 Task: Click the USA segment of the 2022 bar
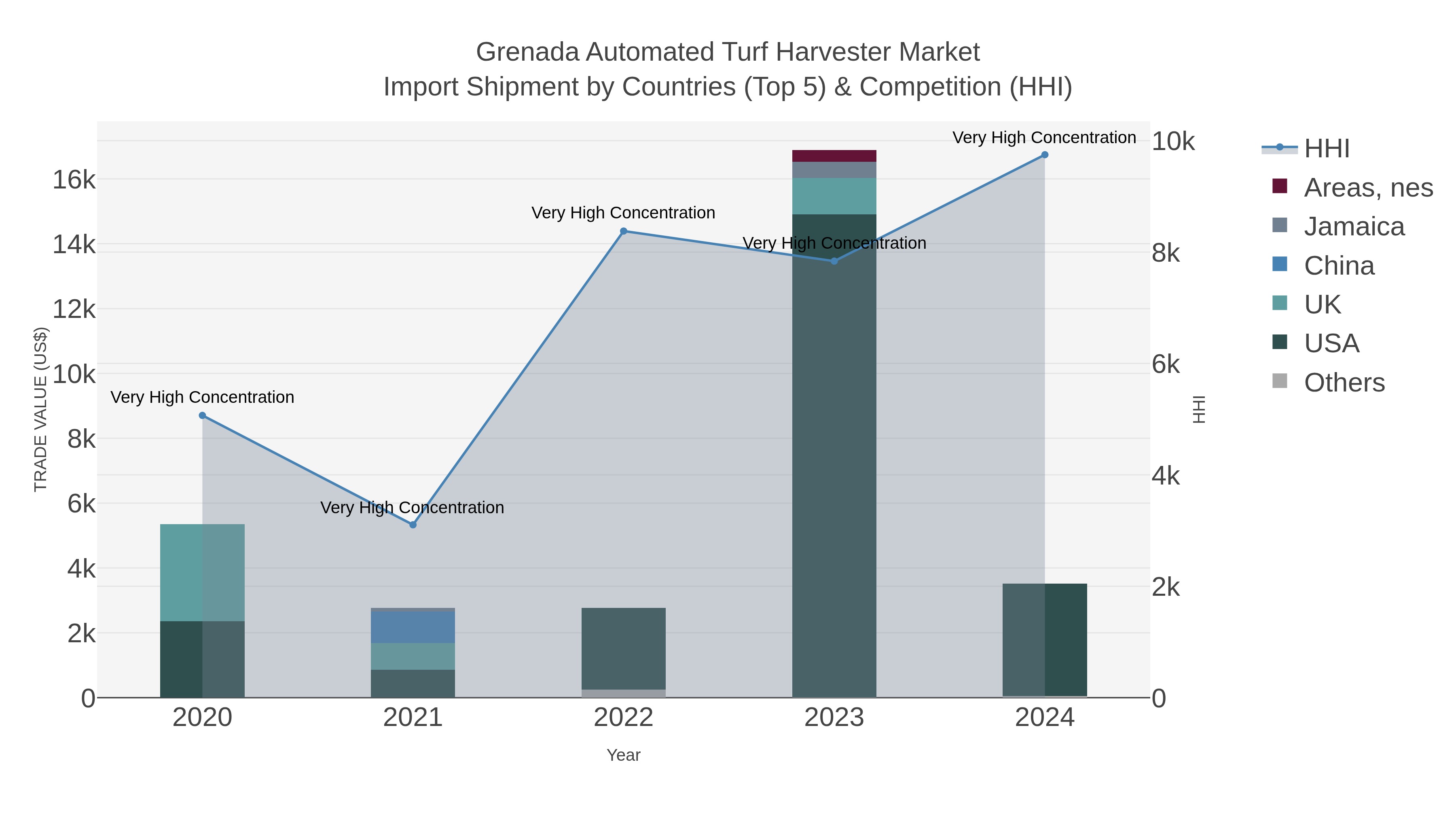pyautogui.click(x=623, y=649)
